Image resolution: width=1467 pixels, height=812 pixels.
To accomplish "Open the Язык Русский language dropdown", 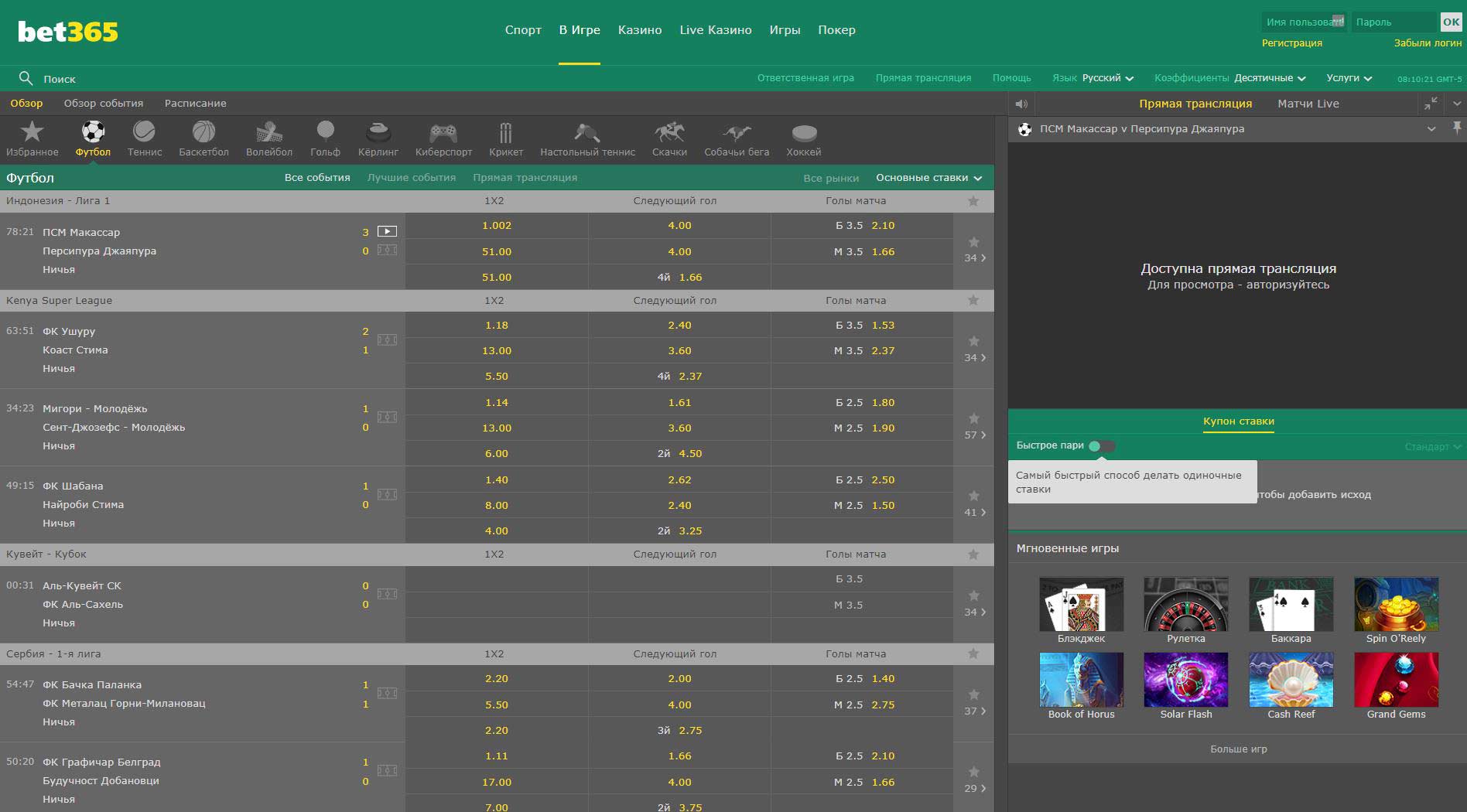I will point(1093,78).
